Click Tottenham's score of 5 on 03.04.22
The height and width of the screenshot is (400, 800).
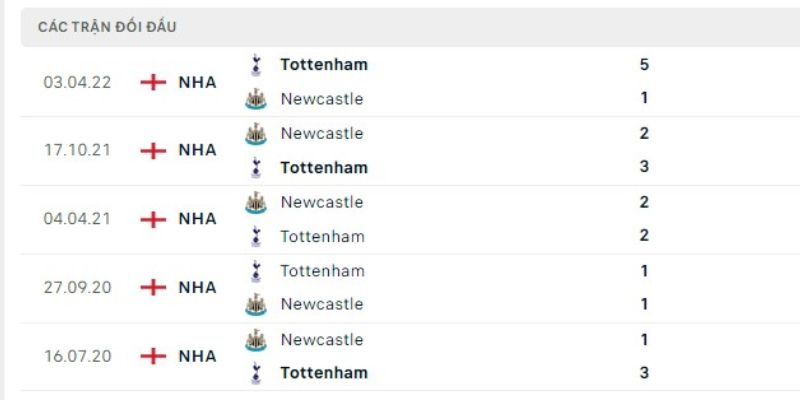(644, 65)
